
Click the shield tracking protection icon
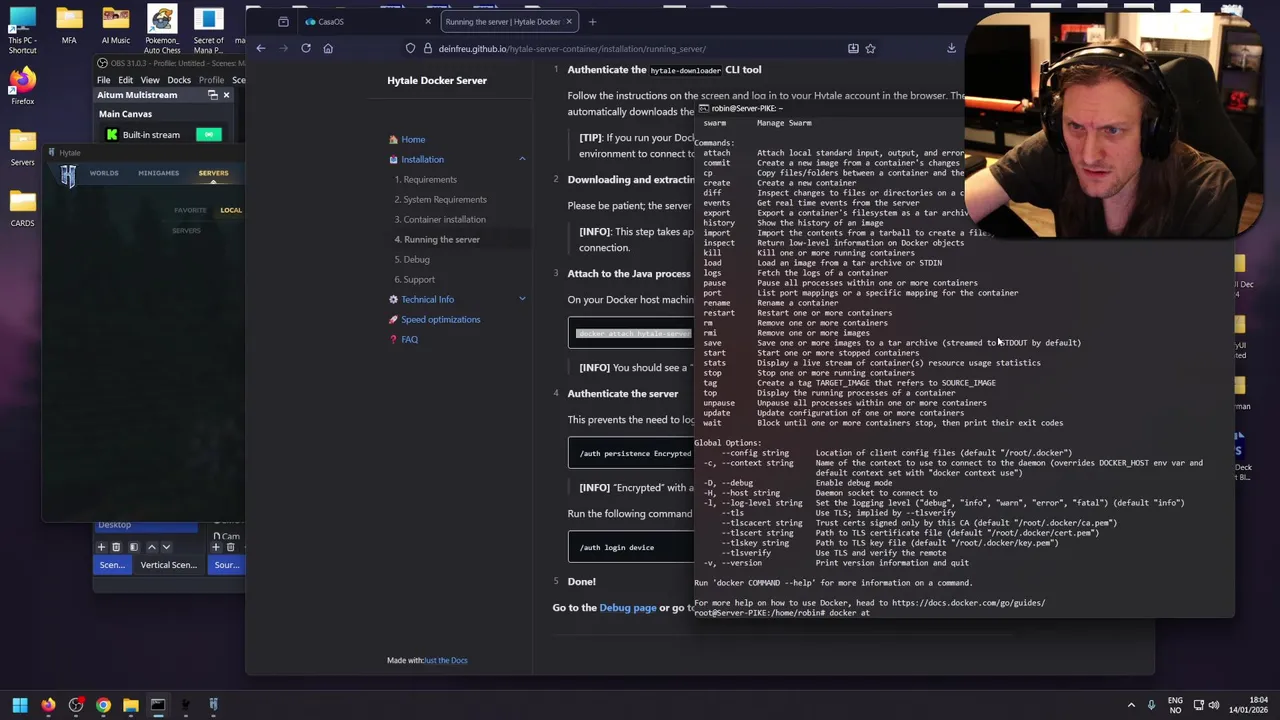[x=410, y=48]
